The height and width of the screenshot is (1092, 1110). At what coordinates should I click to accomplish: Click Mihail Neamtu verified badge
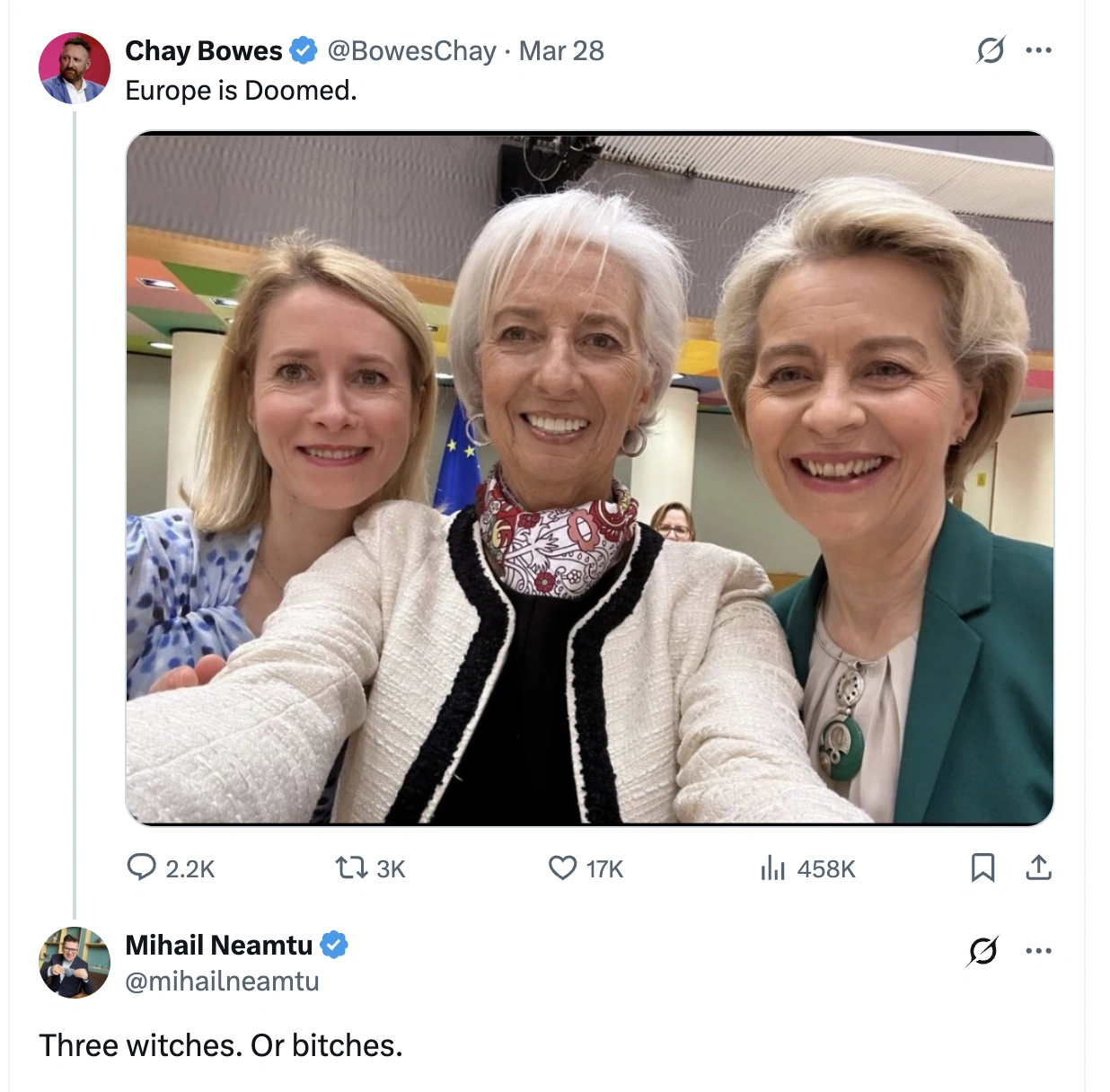coord(334,945)
